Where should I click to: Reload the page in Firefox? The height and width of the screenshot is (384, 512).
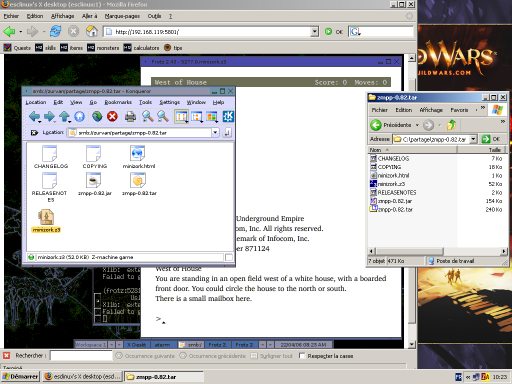pyautogui.click(x=55, y=32)
